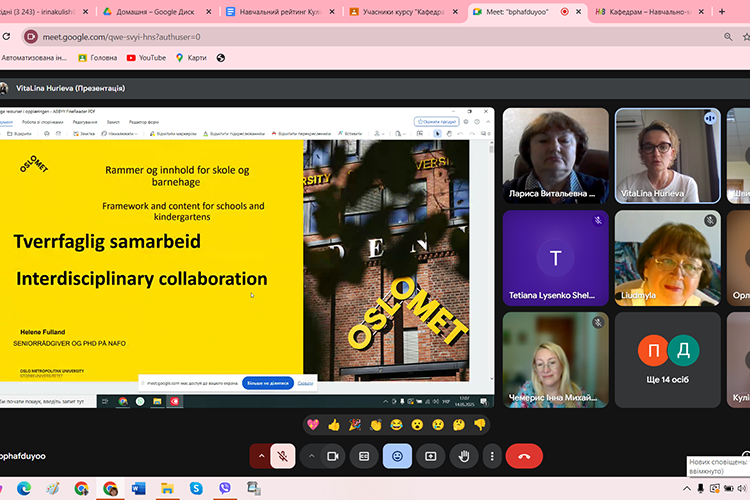Switch to Кафедрам – Навчально tab
The width and height of the screenshot is (750, 500).
pyautogui.click(x=650, y=11)
